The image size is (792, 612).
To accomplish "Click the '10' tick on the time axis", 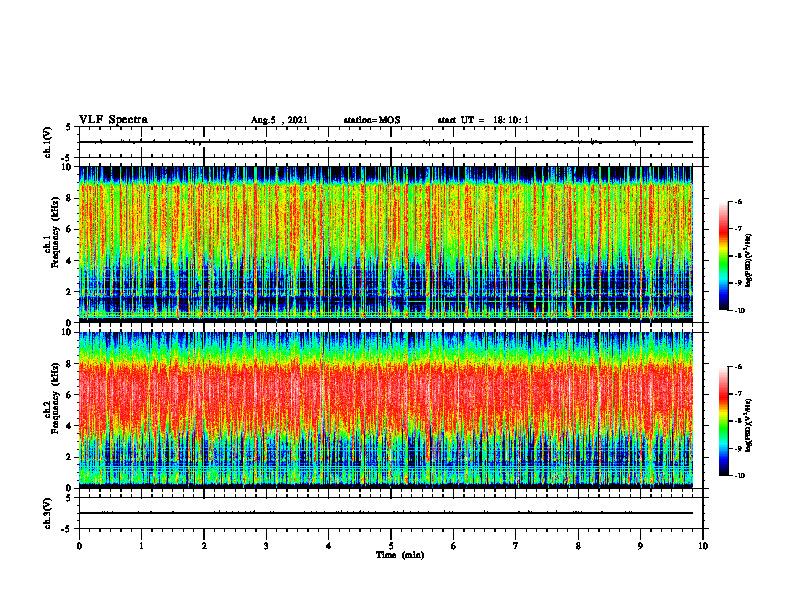I will click(x=703, y=546).
